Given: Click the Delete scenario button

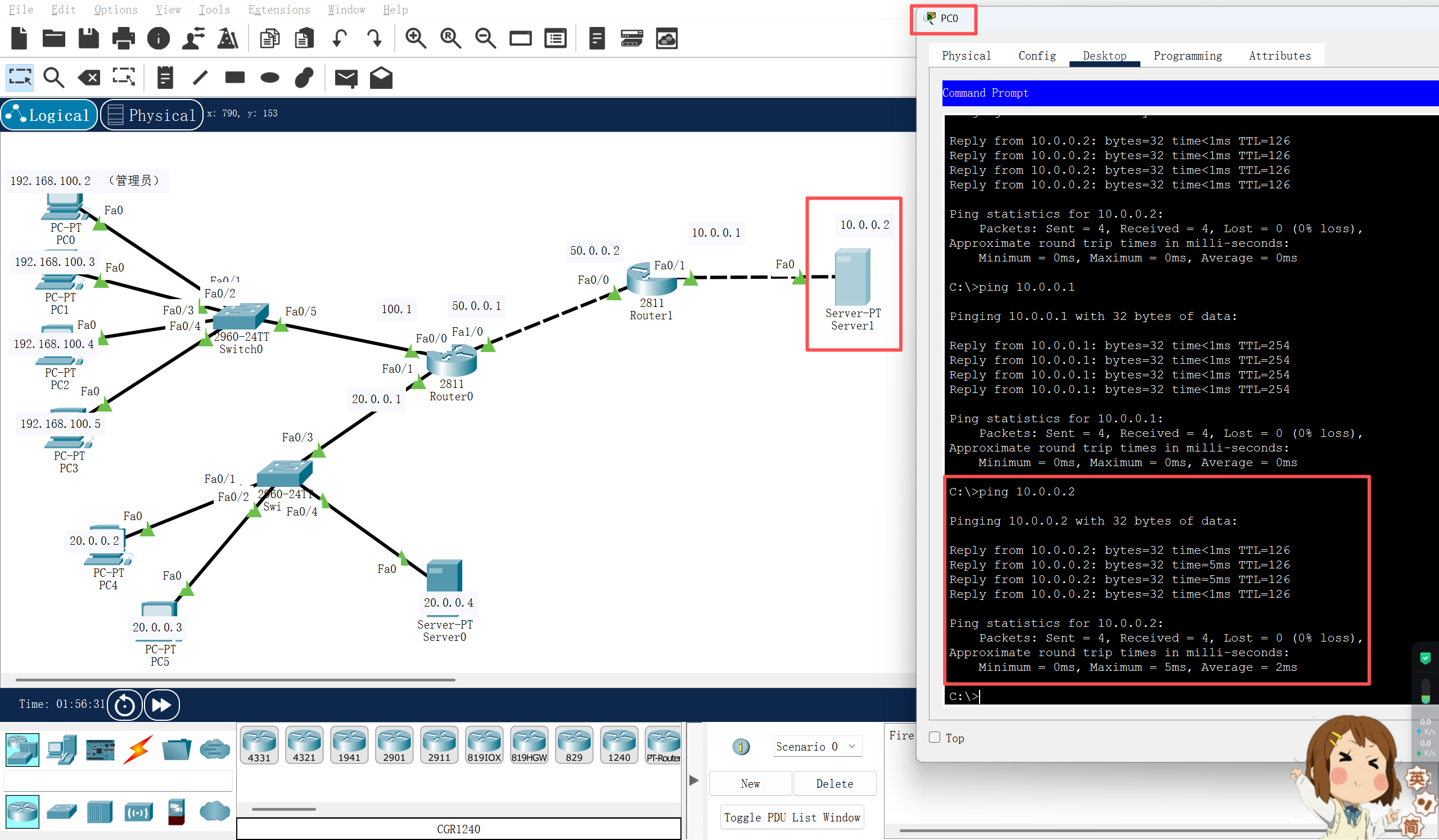Looking at the screenshot, I should tap(834, 783).
